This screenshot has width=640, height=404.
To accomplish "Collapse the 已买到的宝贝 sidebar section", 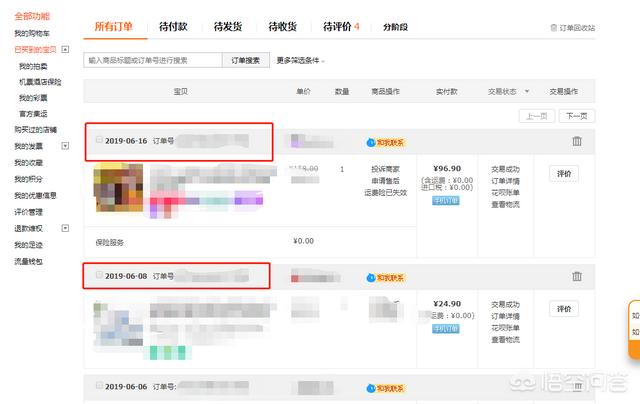I will 65,49.
